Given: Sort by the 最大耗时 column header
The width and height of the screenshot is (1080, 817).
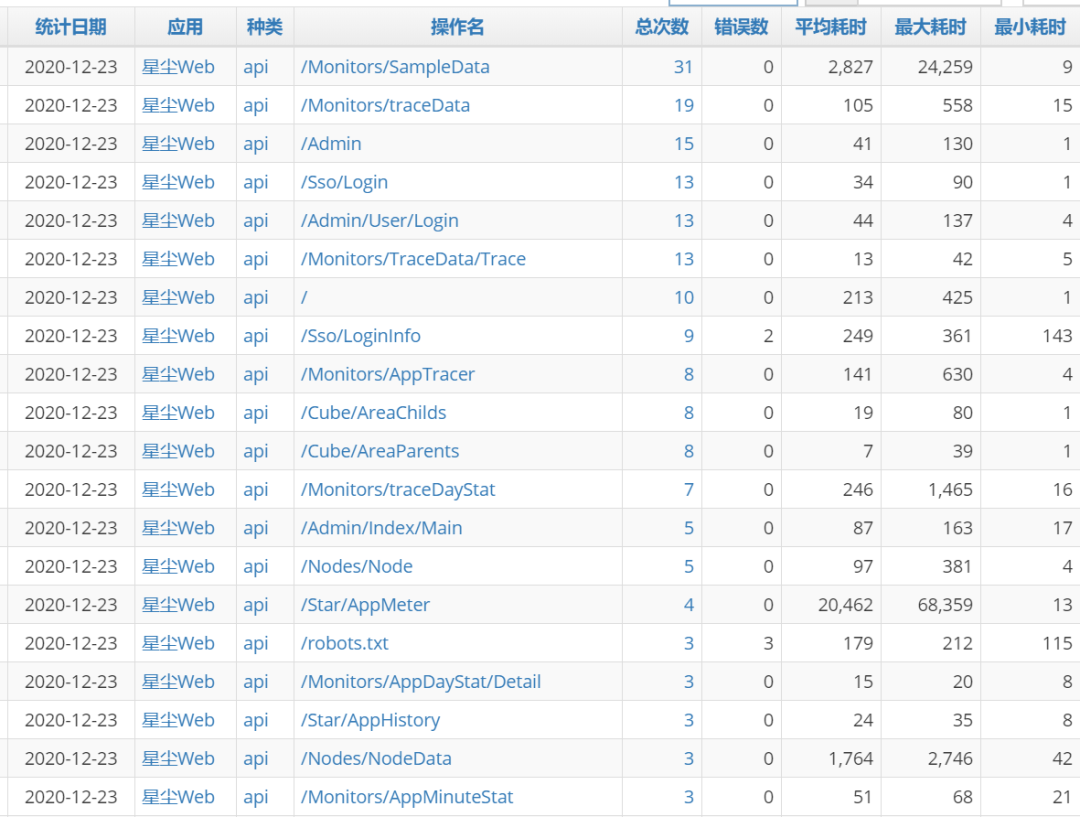Looking at the screenshot, I should pyautogui.click(x=931, y=27).
